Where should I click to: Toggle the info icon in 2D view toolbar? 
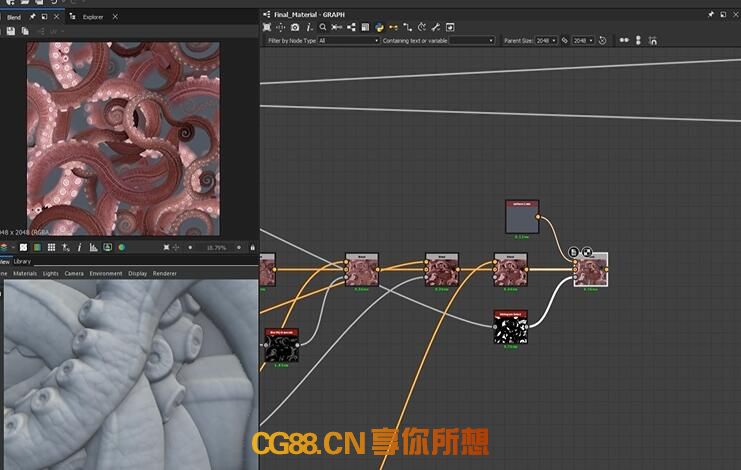click(79, 247)
